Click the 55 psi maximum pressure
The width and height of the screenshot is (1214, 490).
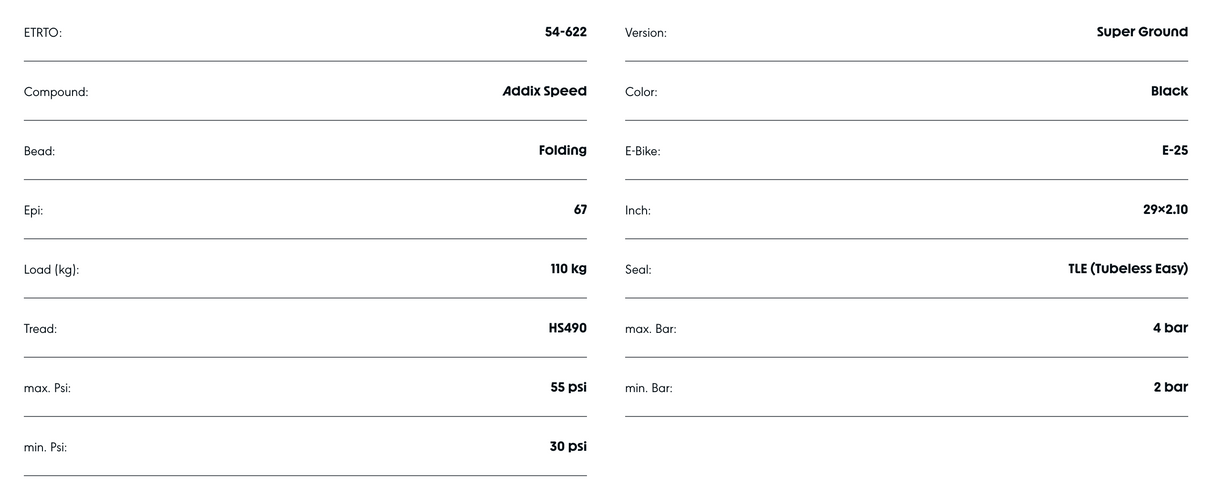[x=568, y=387]
